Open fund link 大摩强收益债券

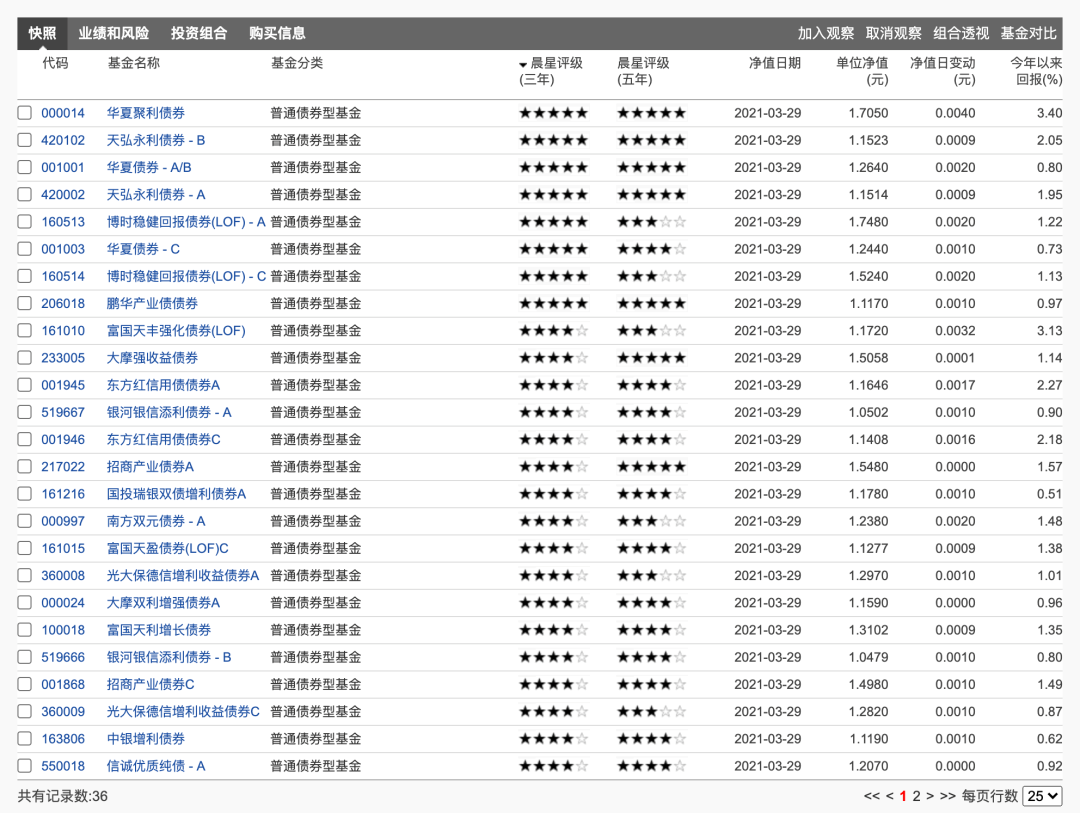click(x=152, y=358)
